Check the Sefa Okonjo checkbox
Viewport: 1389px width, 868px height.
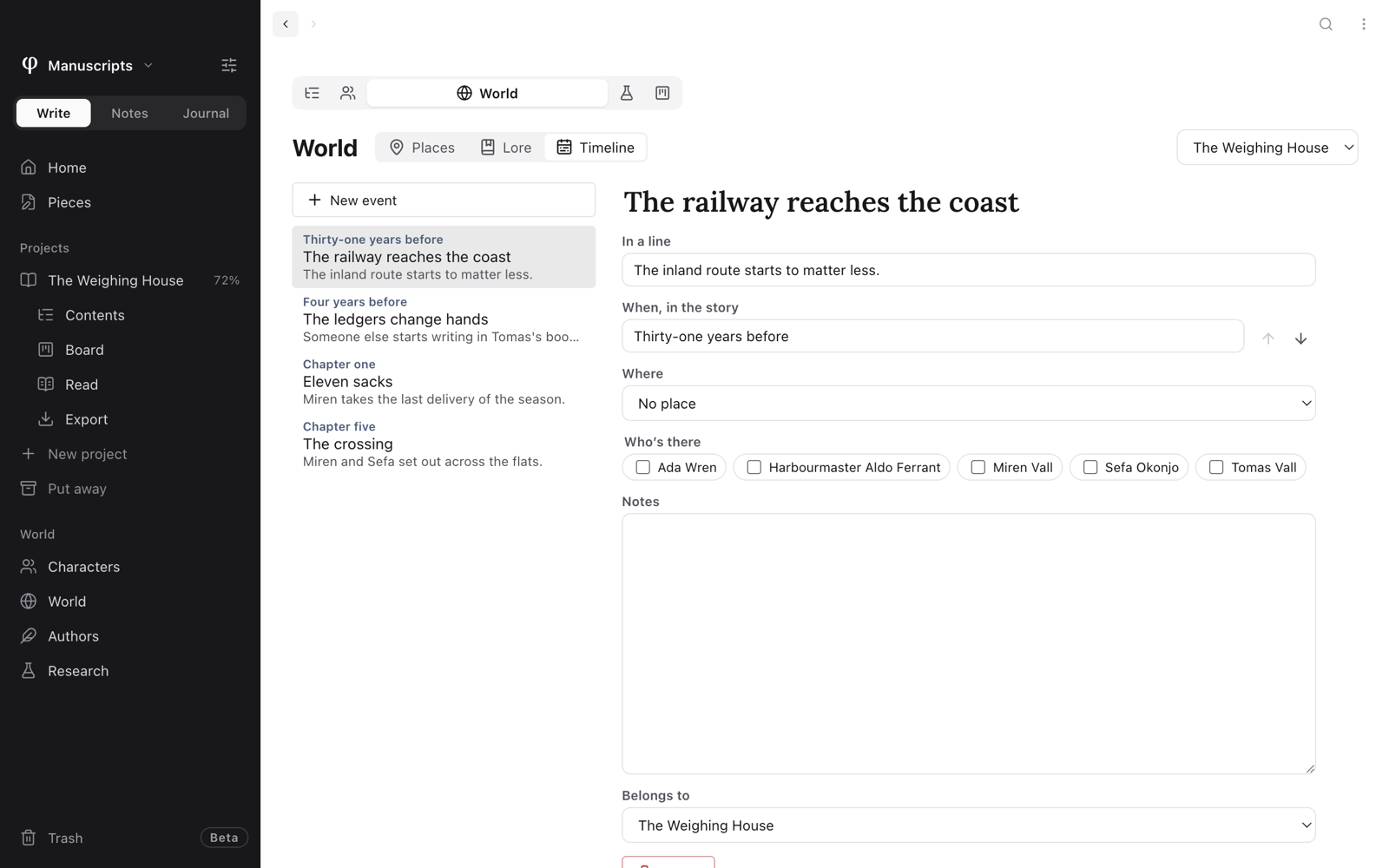coord(1090,467)
